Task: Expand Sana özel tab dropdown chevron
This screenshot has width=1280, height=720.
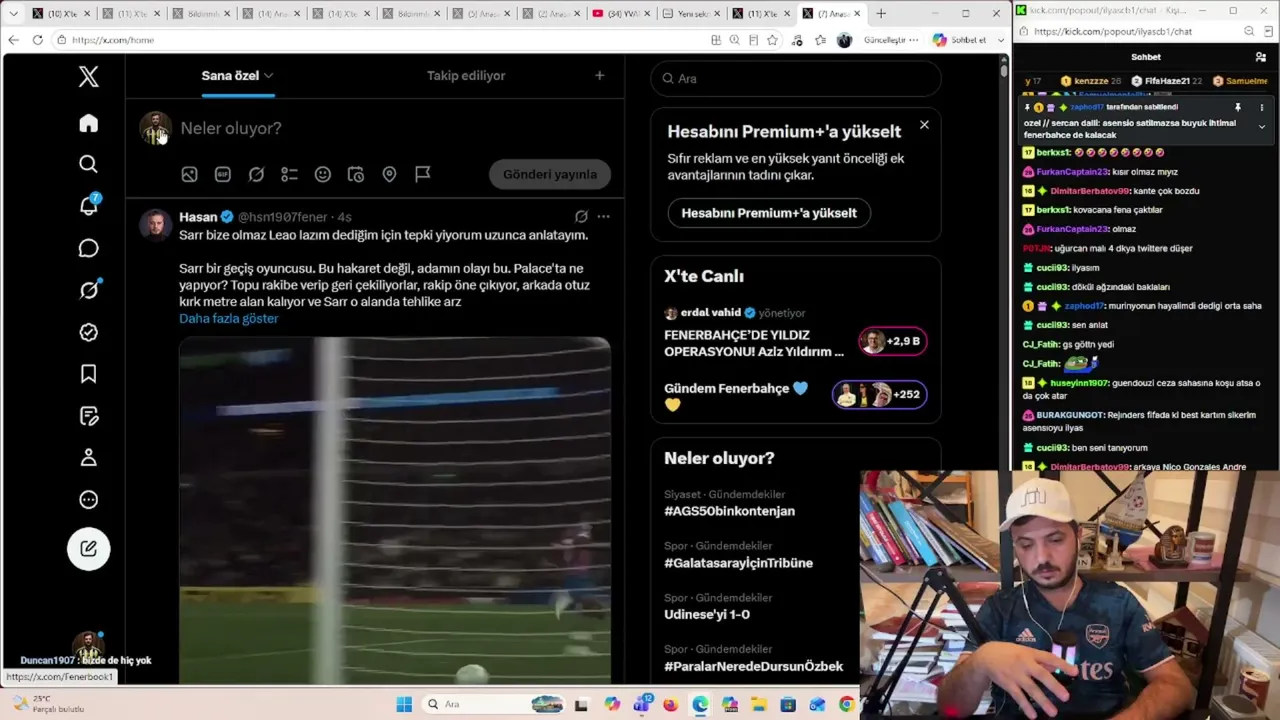Action: tap(269, 76)
